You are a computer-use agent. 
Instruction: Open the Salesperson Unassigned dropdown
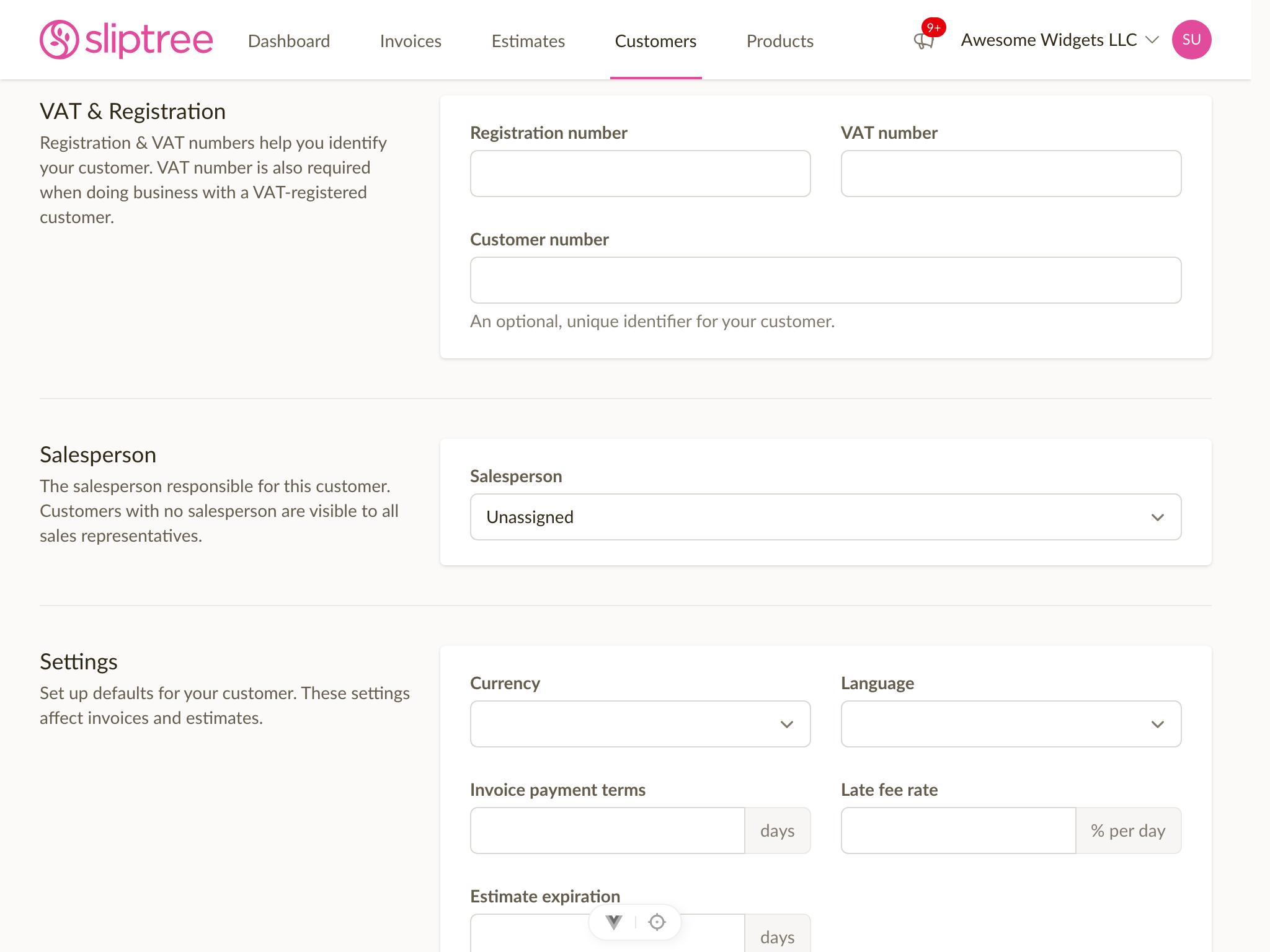coord(825,517)
